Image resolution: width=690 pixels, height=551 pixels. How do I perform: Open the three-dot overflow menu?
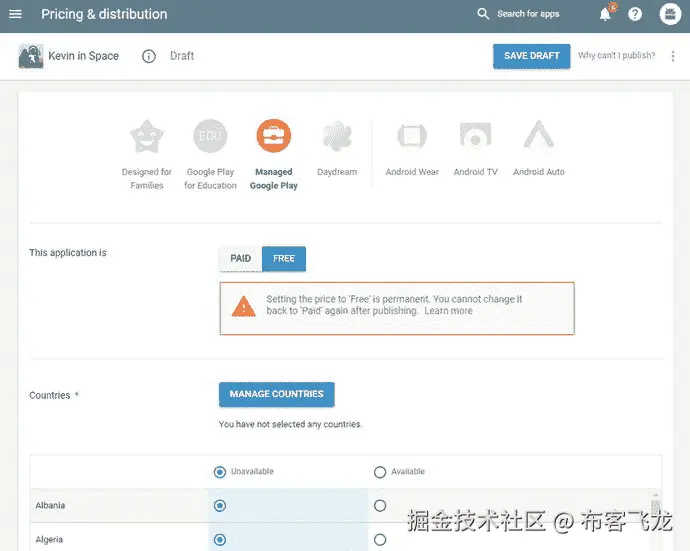(673, 56)
